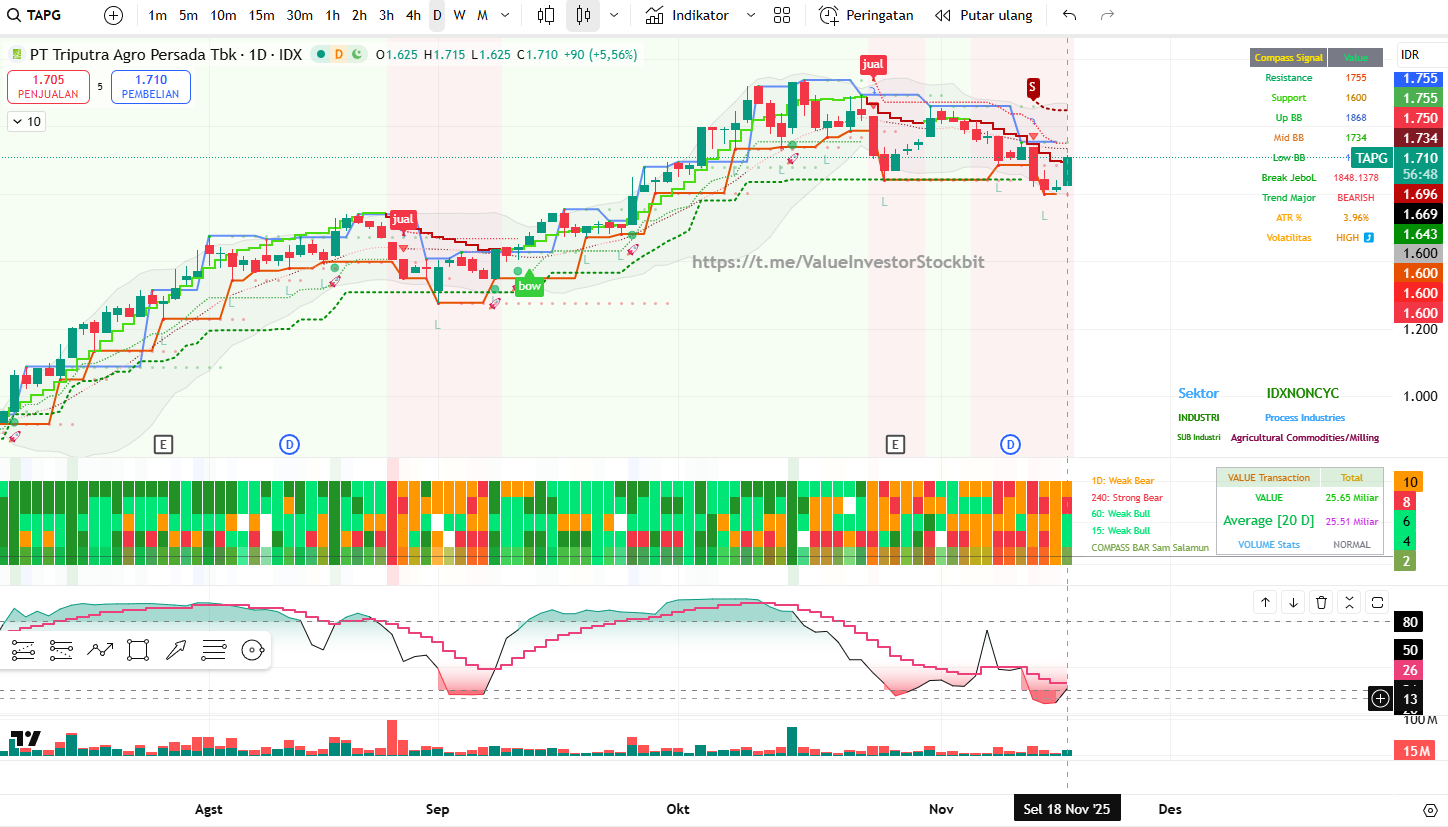Create an alert with Peringatan
The width and height of the screenshot is (1448, 827).
pyautogui.click(x=865, y=15)
